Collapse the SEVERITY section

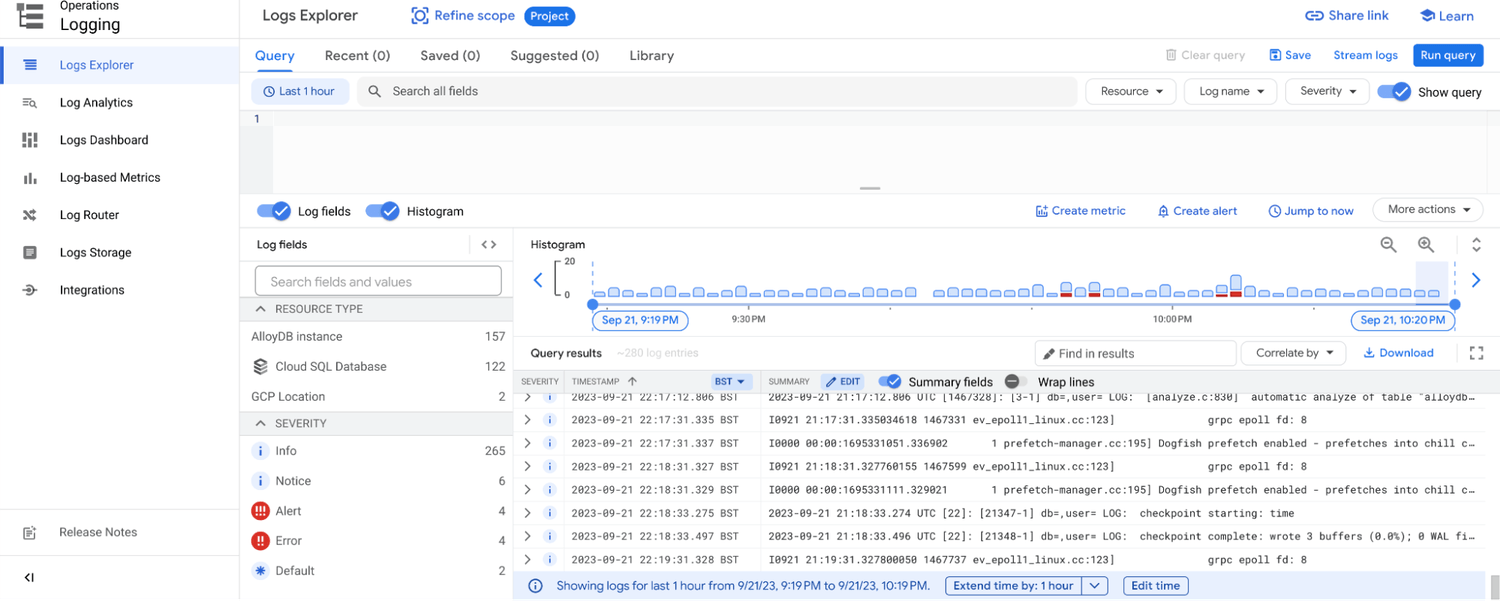261,423
